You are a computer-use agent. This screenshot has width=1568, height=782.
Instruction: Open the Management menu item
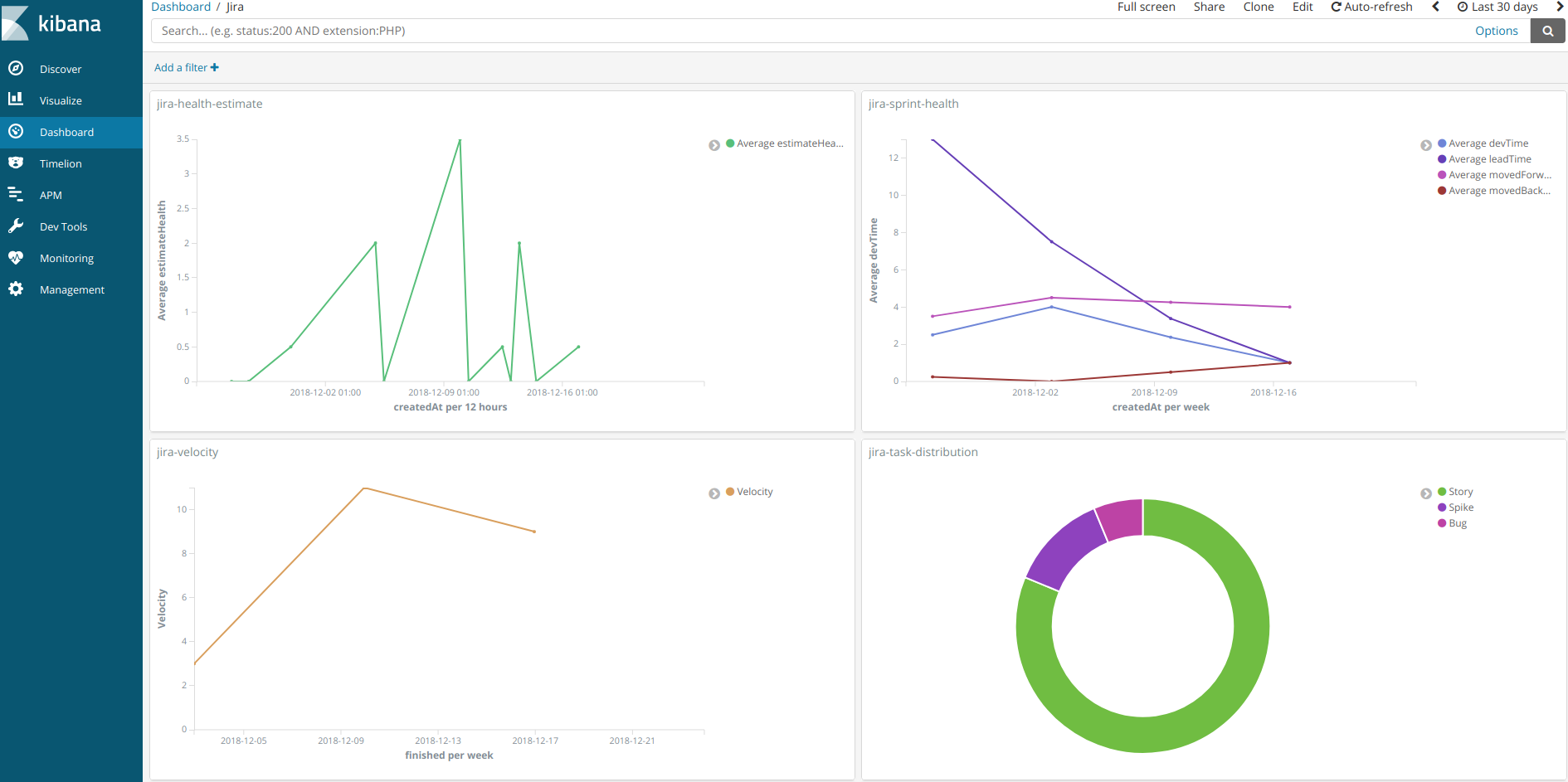(x=71, y=289)
